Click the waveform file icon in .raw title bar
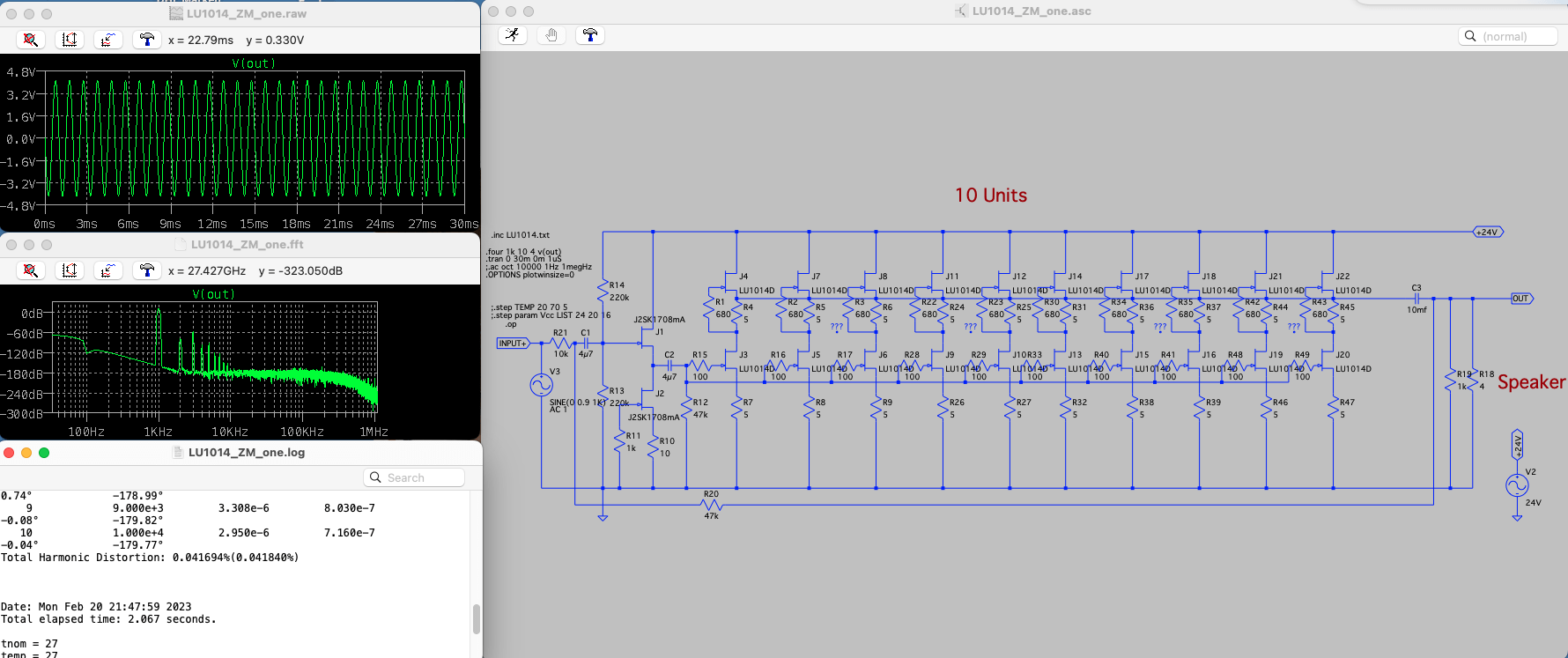This screenshot has height=658, width=1568. coord(176,13)
